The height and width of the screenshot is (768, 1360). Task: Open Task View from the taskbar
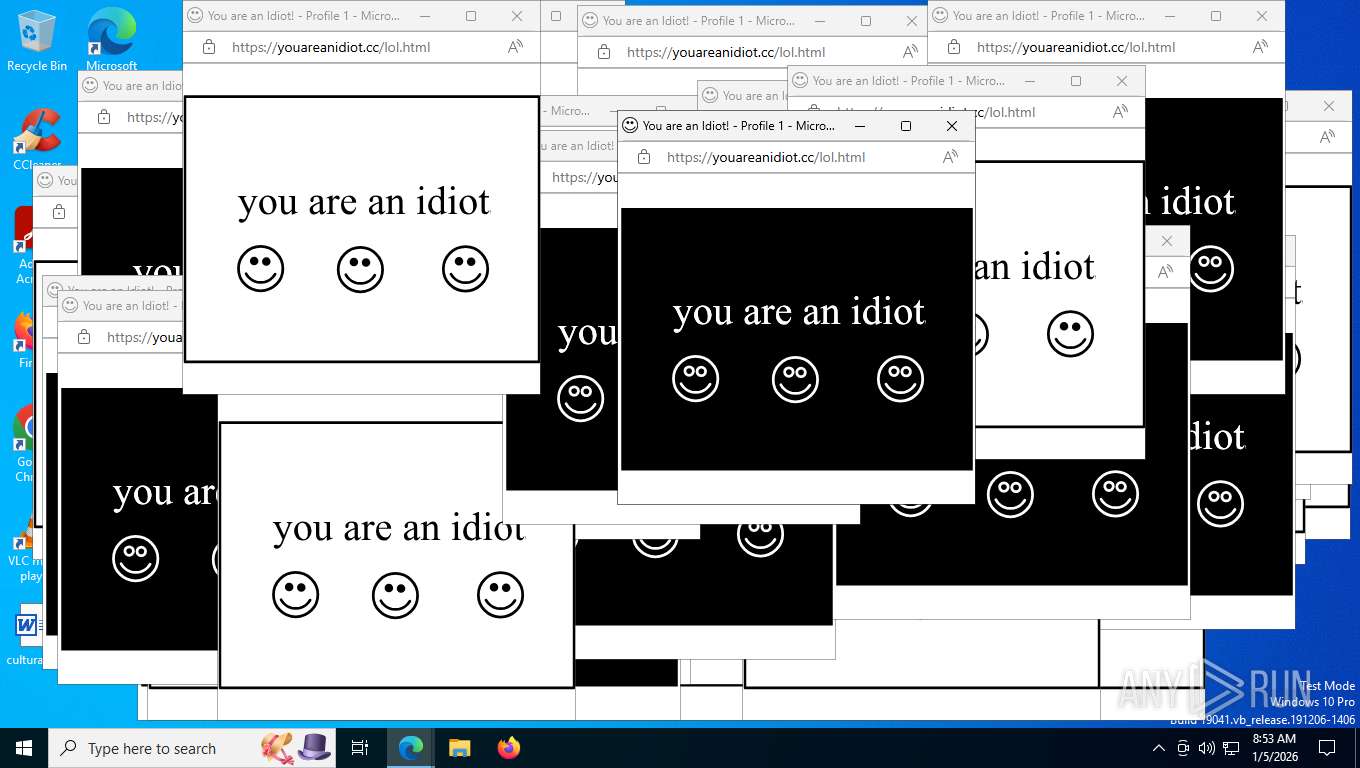point(360,748)
